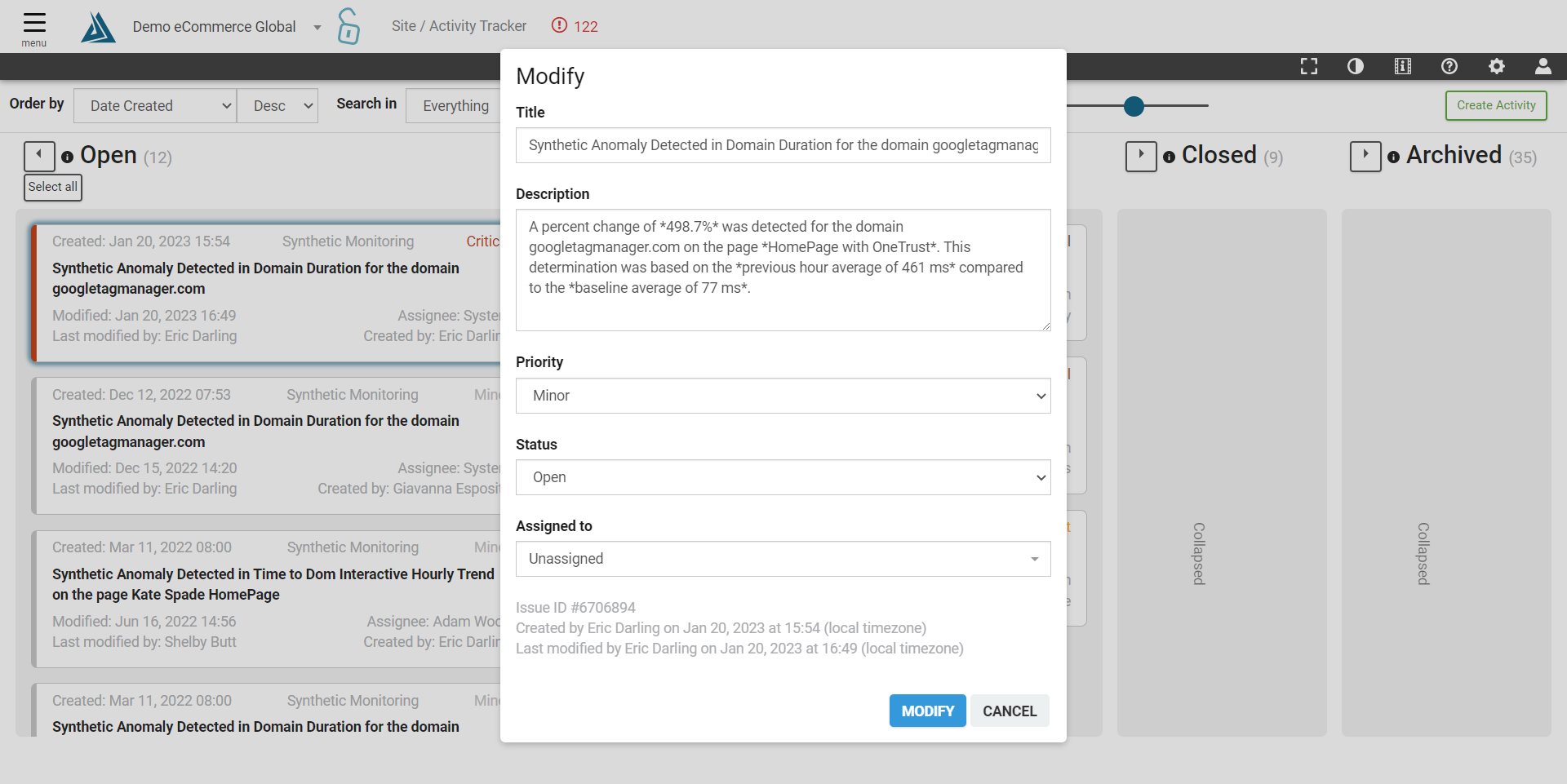The height and width of the screenshot is (784, 1567).
Task: Open the user profile icon
Action: 1543,67
